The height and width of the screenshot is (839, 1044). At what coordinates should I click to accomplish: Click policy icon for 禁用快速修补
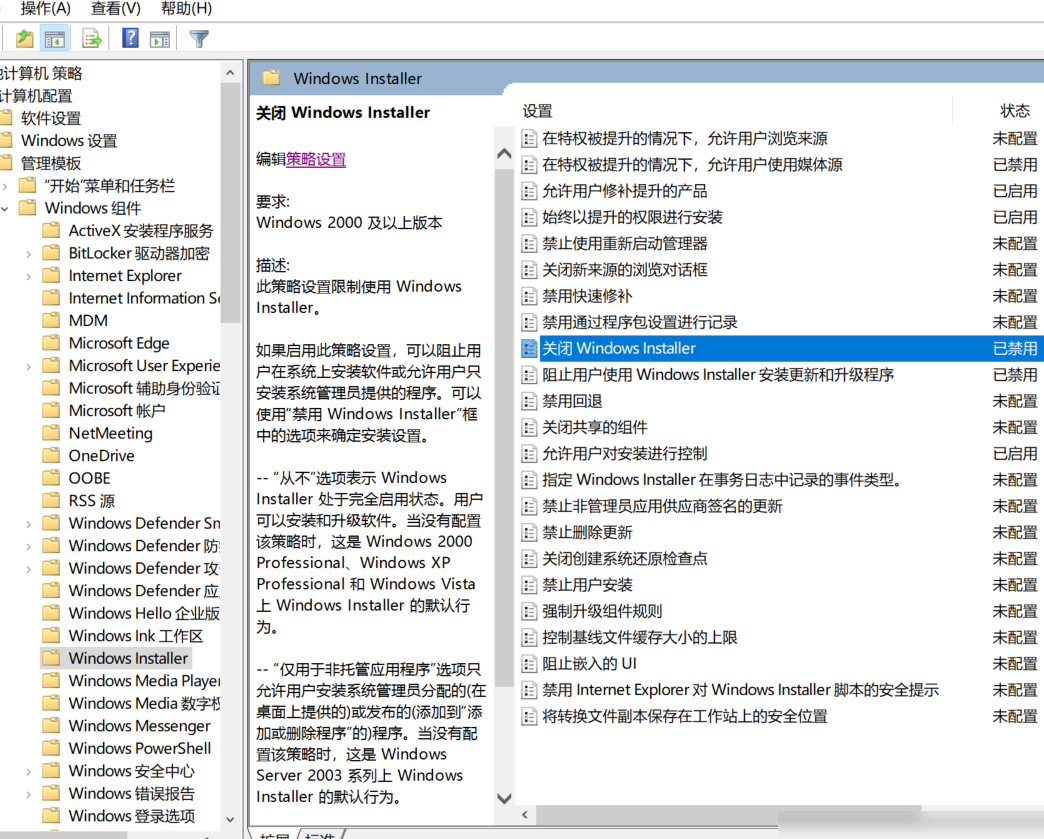(529, 296)
